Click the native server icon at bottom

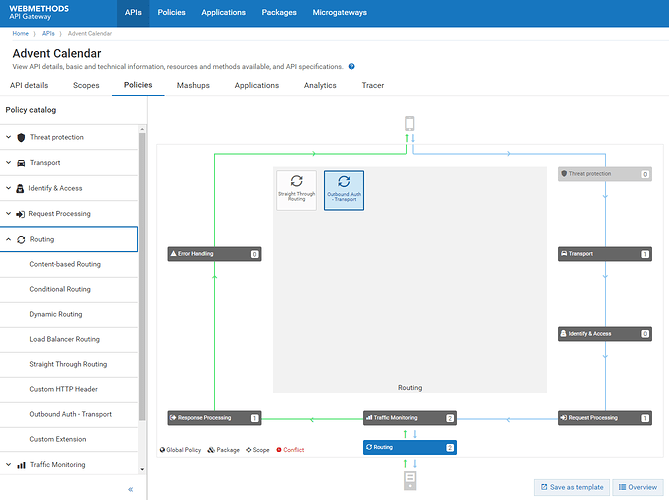(x=409, y=481)
